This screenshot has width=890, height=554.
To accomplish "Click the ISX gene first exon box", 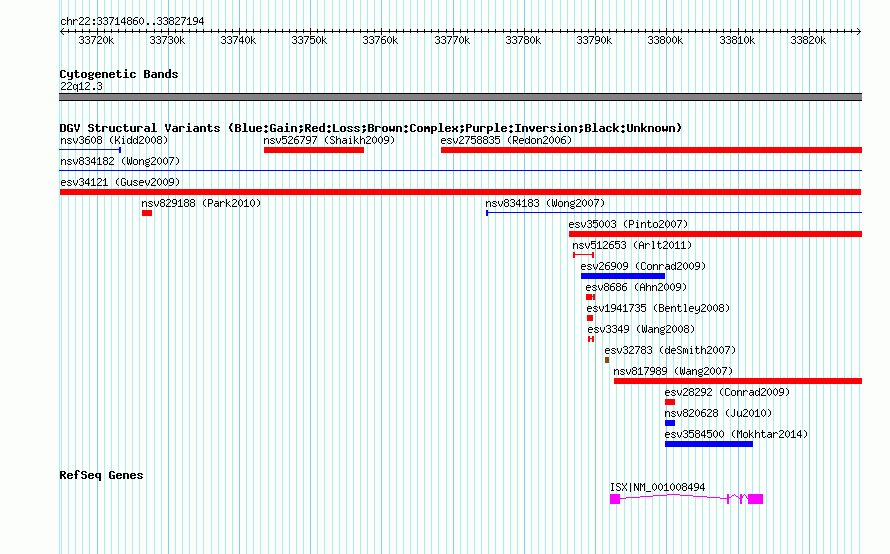I will point(615,499).
